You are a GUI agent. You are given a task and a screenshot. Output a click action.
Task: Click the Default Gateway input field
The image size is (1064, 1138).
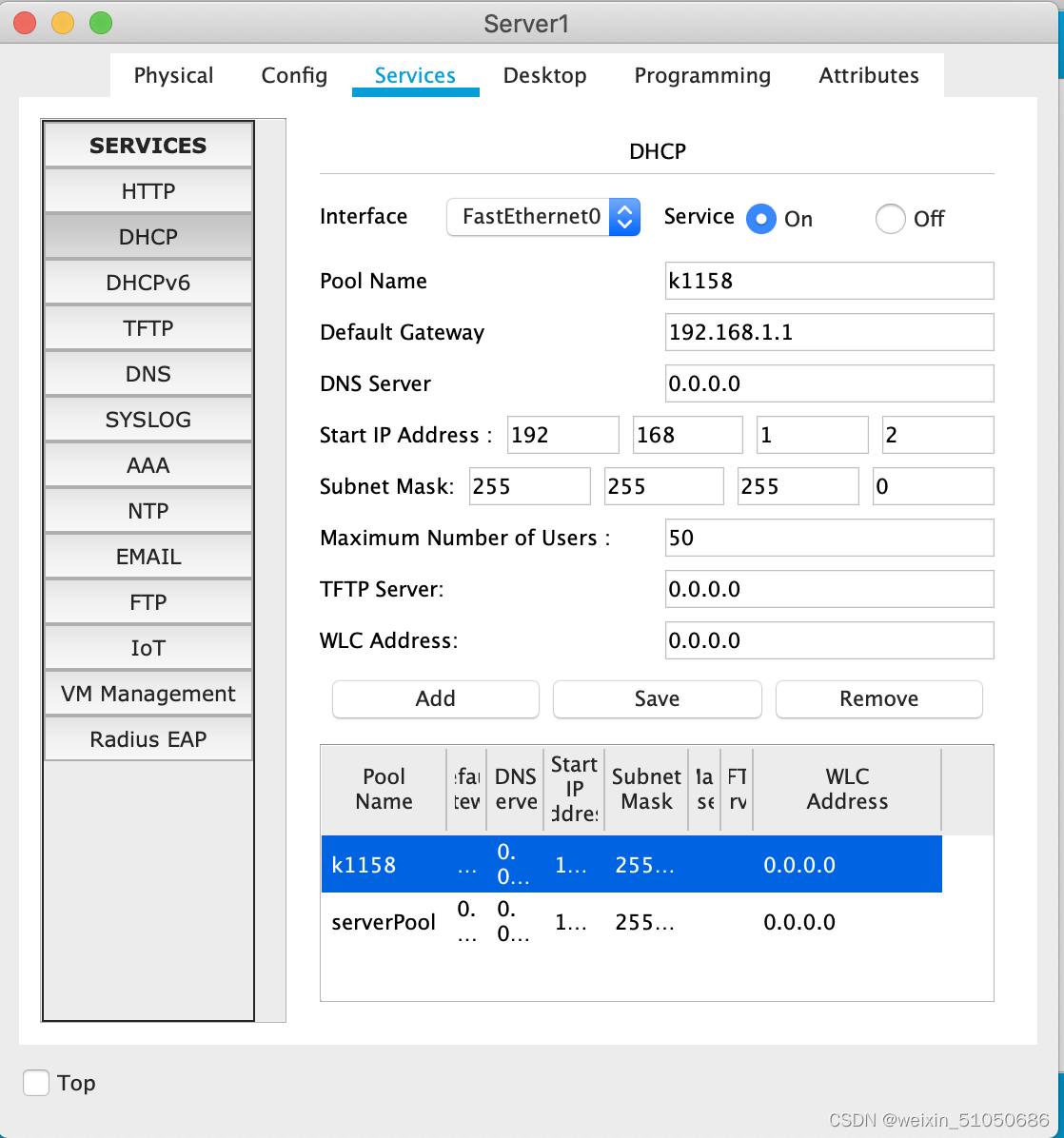[828, 332]
